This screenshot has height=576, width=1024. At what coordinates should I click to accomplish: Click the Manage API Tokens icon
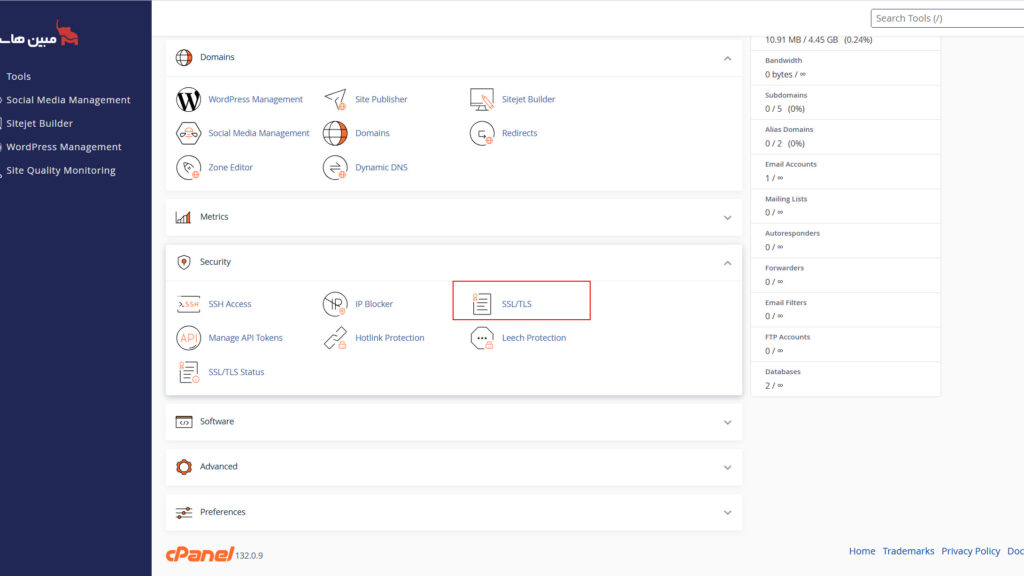[189, 338]
